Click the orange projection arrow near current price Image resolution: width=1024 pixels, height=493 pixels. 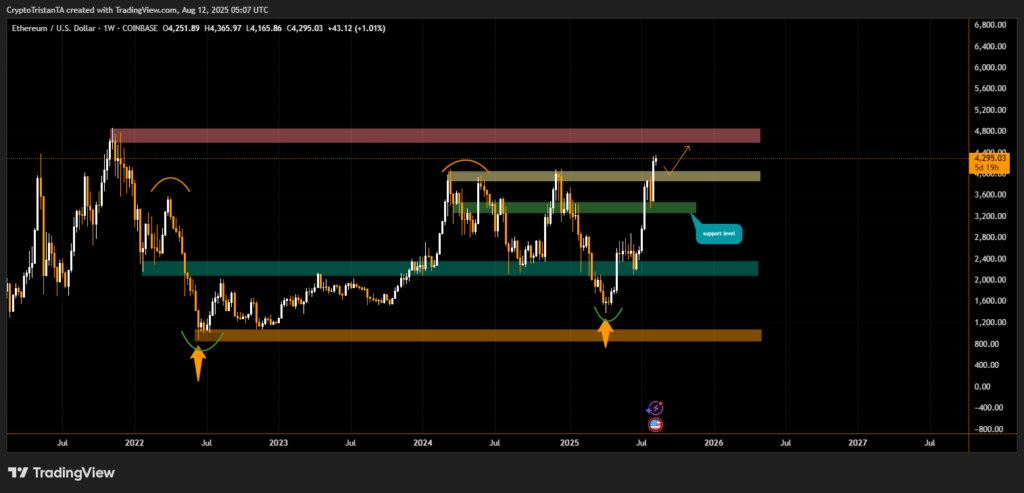pyautogui.click(x=676, y=160)
